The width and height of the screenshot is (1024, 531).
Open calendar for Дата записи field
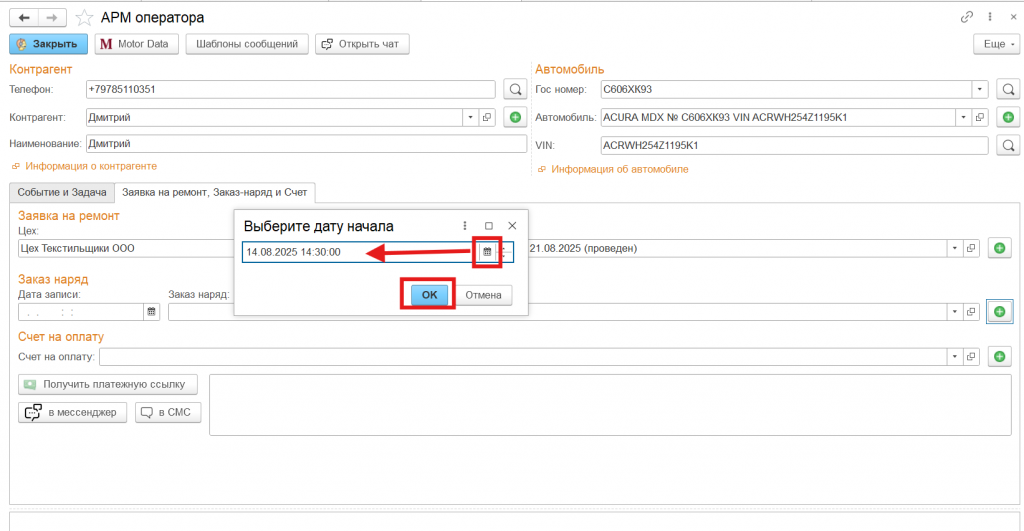(152, 312)
